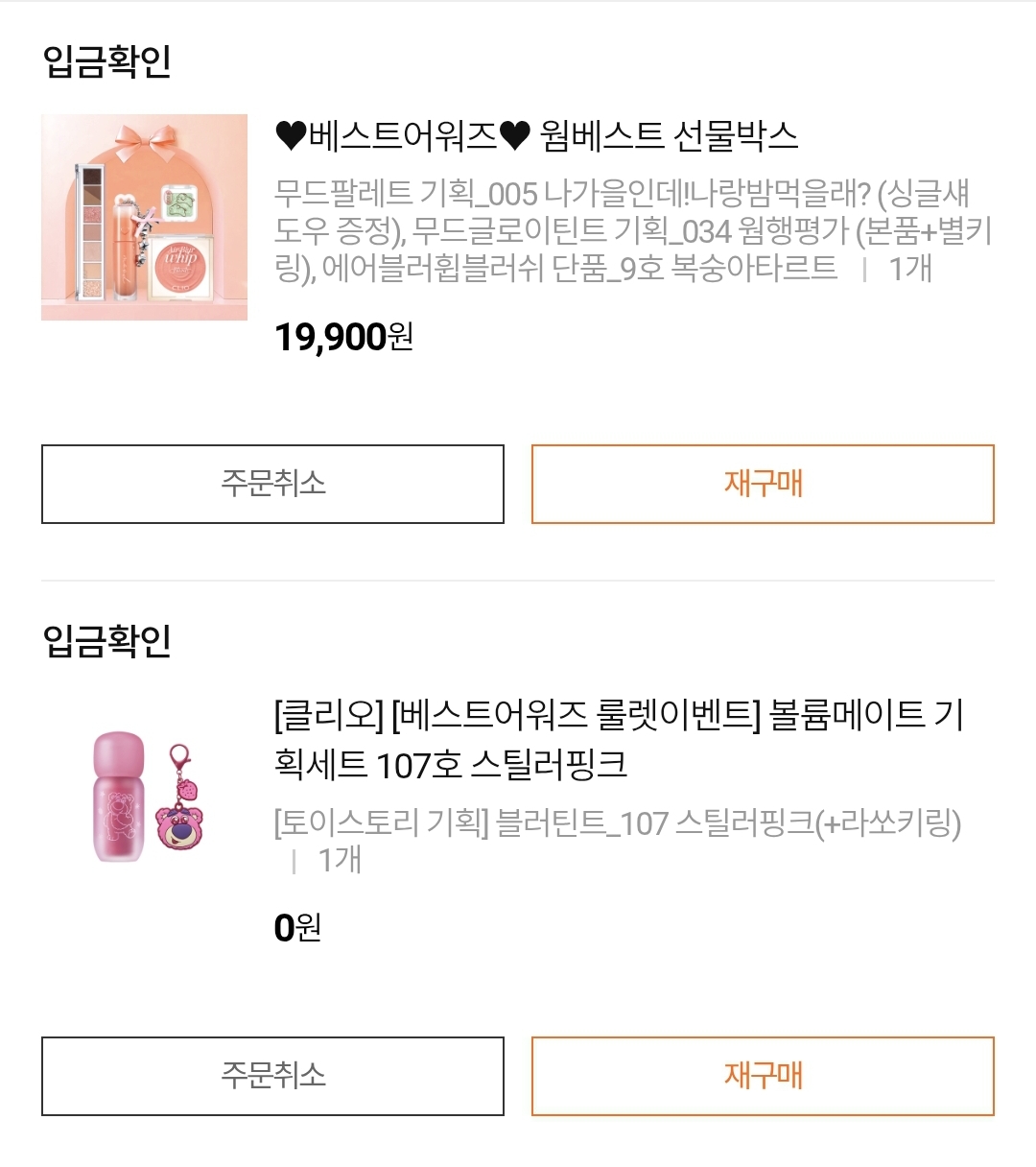Click the 1개 quantity under 블러틴트_107 option
Image resolution: width=1036 pixels, height=1167 pixels.
(x=340, y=860)
